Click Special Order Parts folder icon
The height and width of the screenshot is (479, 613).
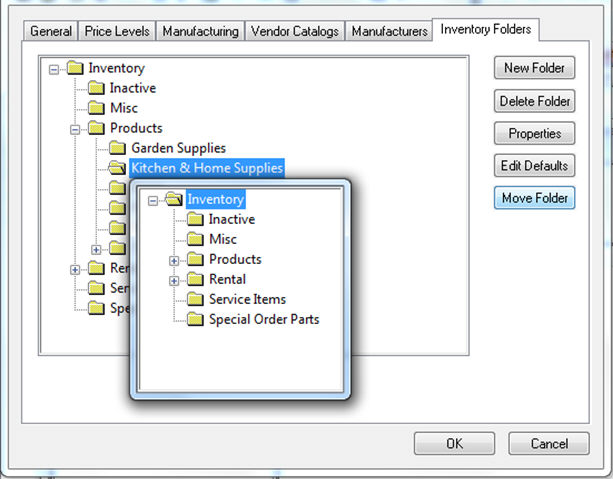[x=194, y=320]
